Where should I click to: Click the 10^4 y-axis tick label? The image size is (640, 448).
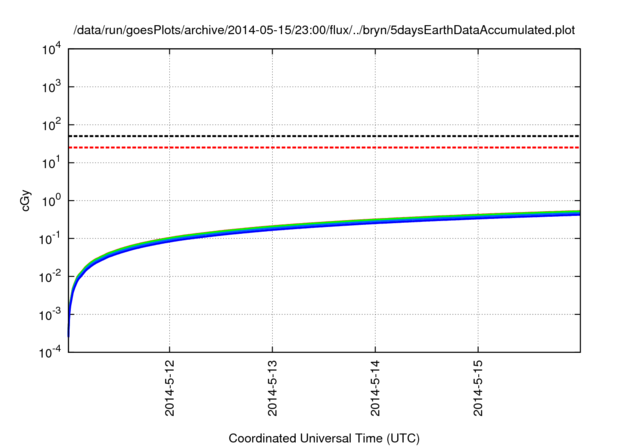coord(51,49)
